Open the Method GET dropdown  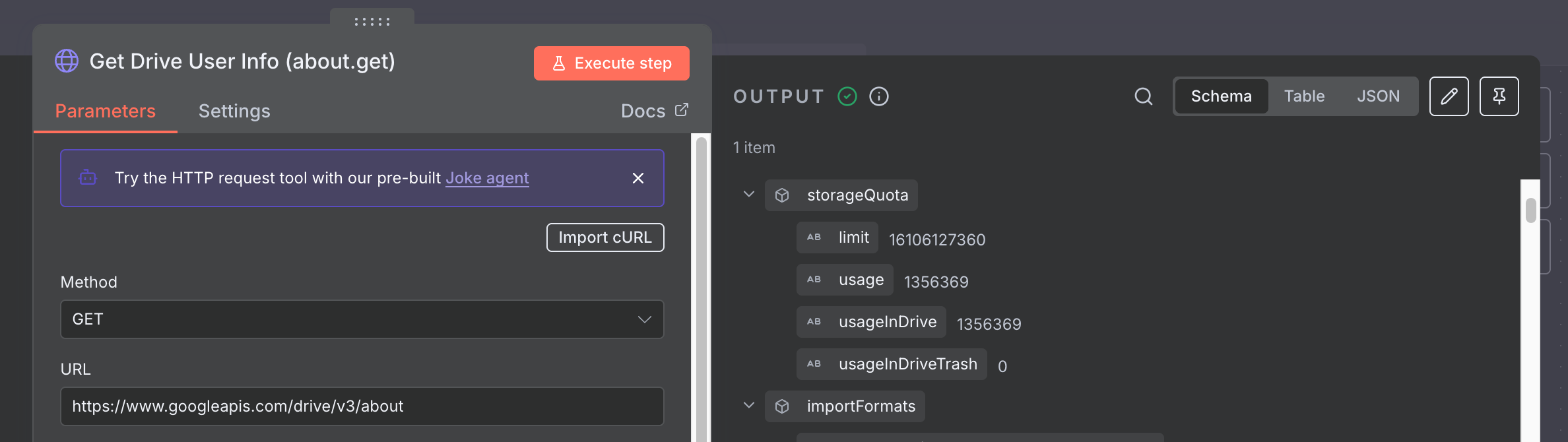coord(362,319)
